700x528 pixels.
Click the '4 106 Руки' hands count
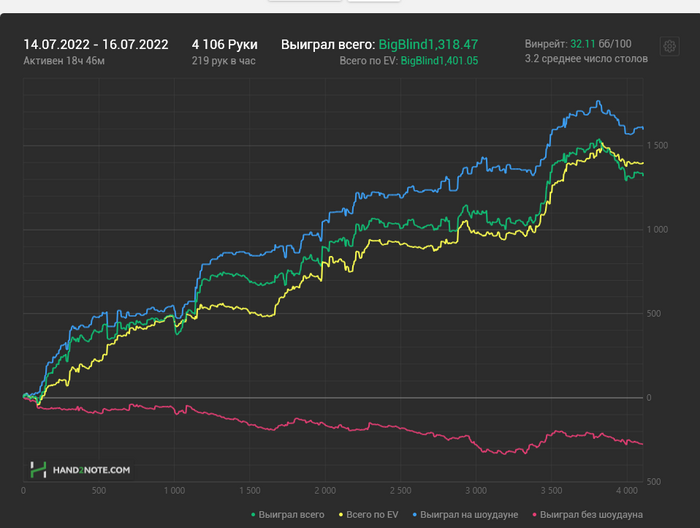click(x=225, y=45)
